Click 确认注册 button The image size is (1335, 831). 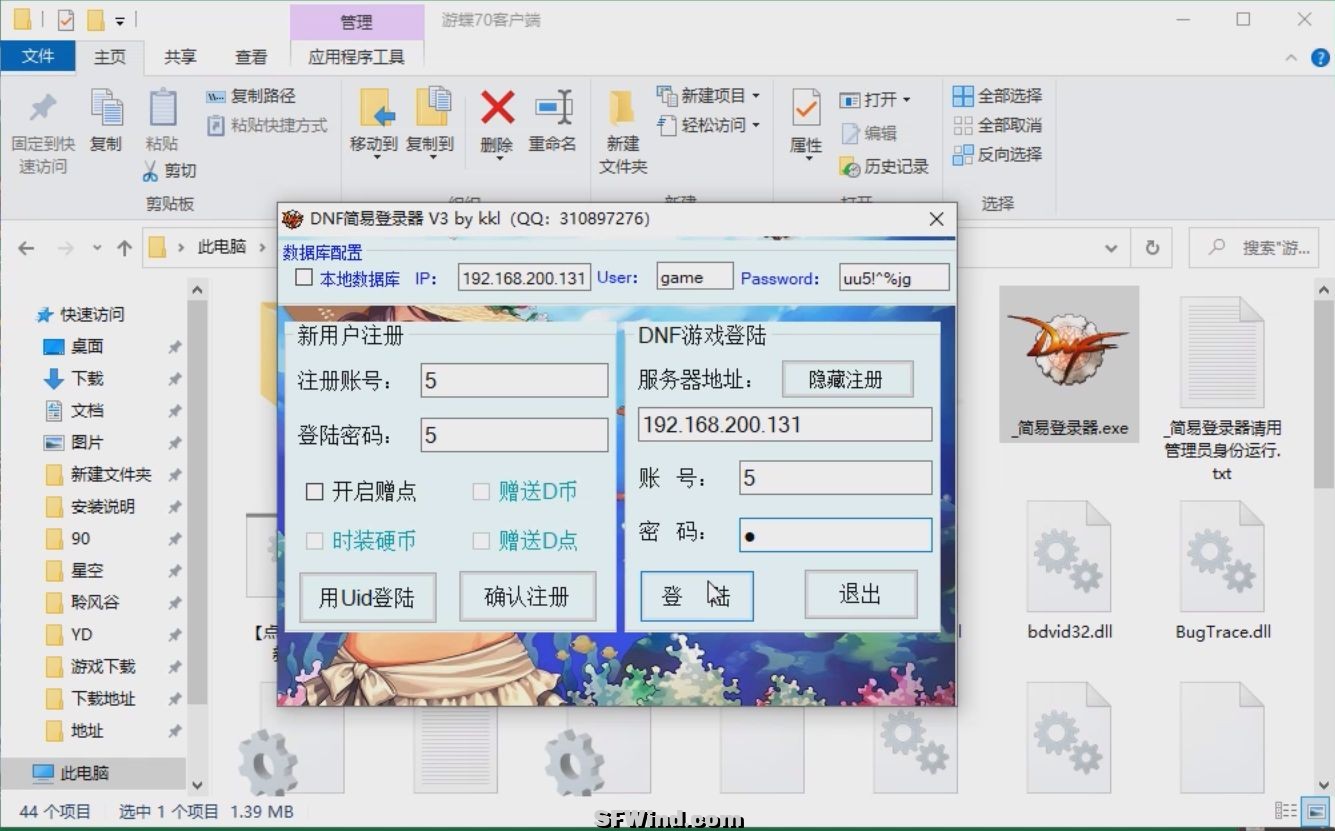pyautogui.click(x=527, y=598)
